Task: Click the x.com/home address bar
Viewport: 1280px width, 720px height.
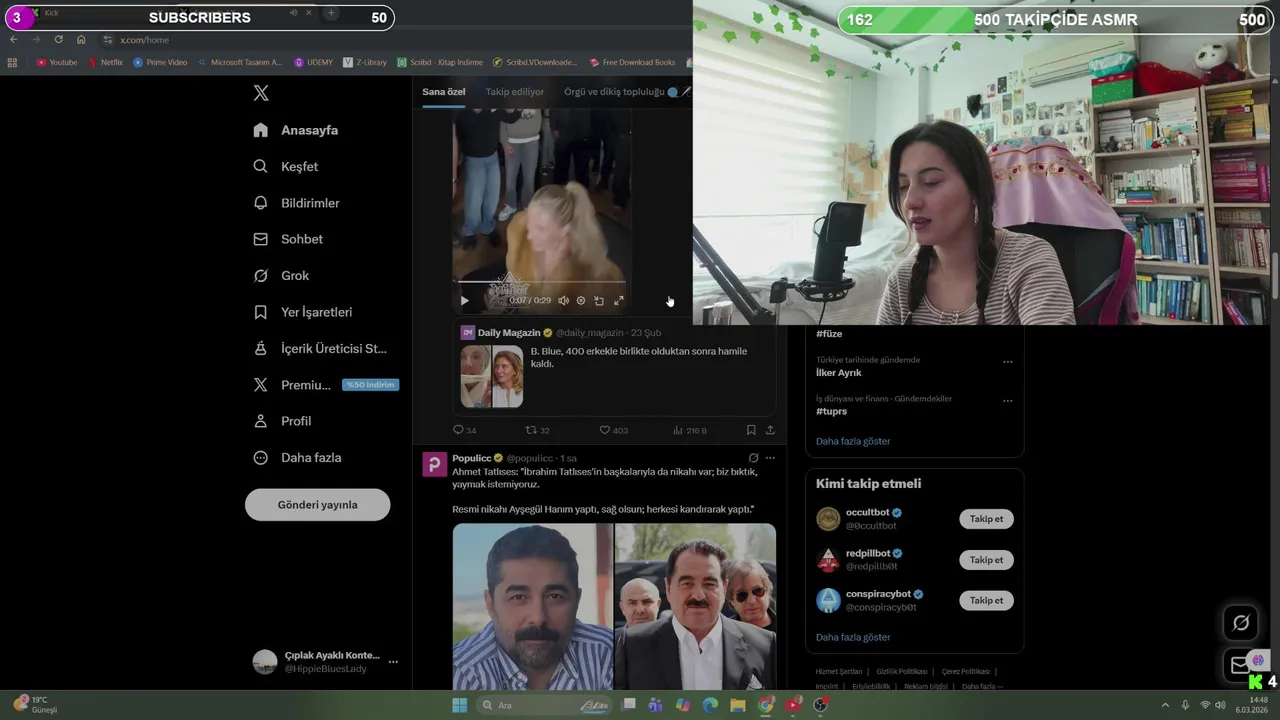Action: pos(144,40)
